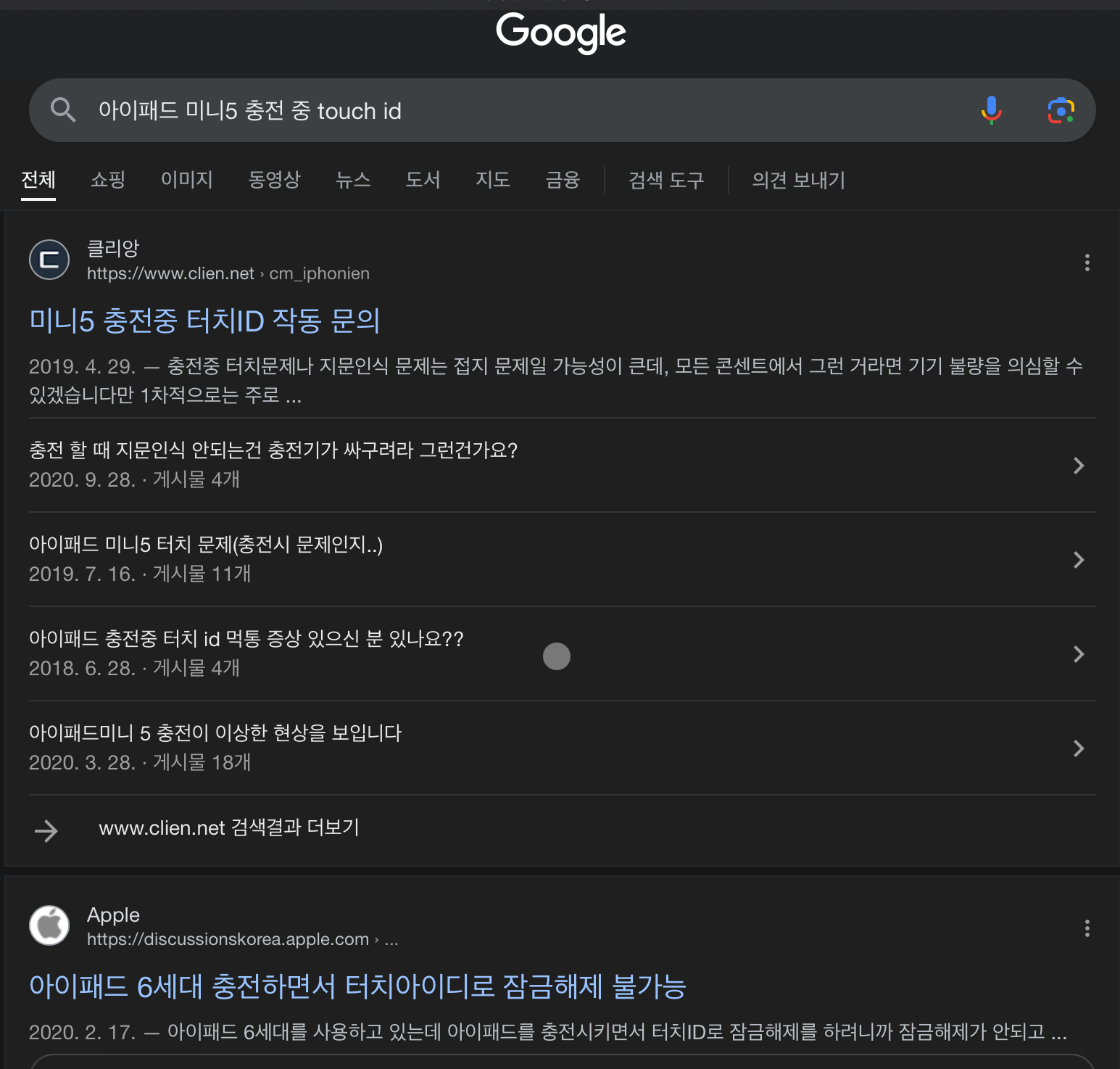Expand the 아이패드 미니5 터치 문제 result chevron
This screenshot has height=1069, width=1120.
pyautogui.click(x=1079, y=560)
